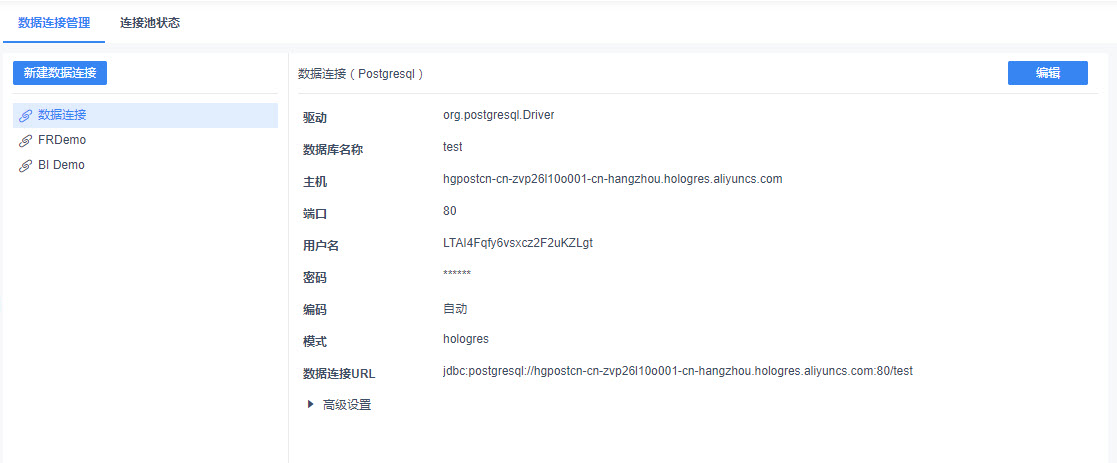The image size is (1117, 463).
Task: Click the 主机 field label
Action: pyautogui.click(x=315, y=182)
